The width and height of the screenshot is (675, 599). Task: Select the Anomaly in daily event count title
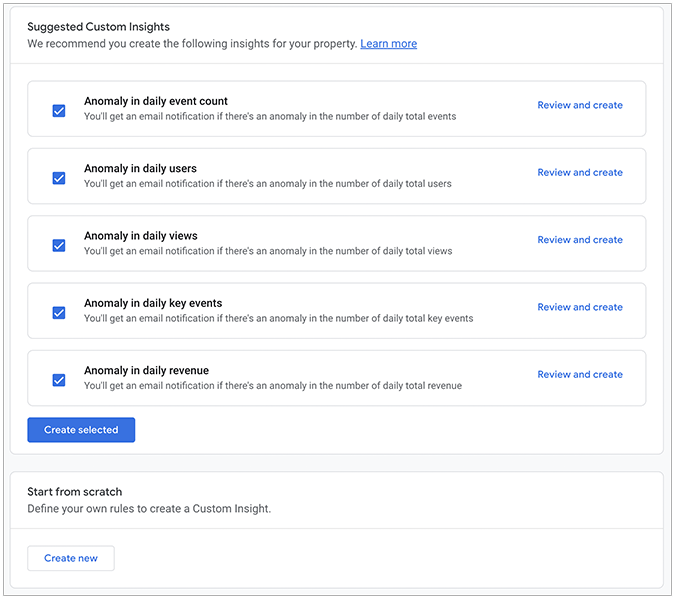point(156,101)
